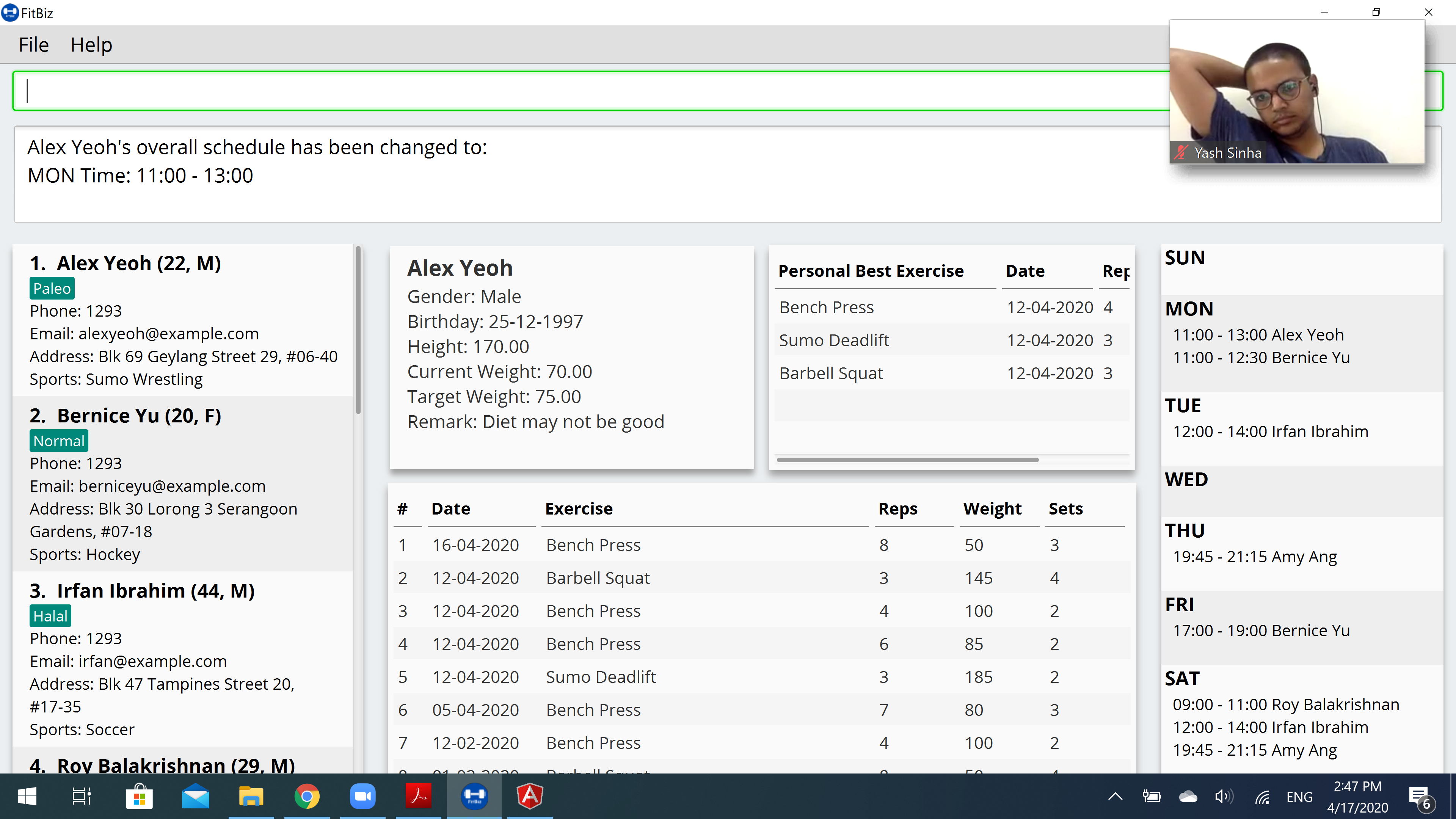The height and width of the screenshot is (819, 1456).
Task: Open the Windows Start menu
Action: pos(27,796)
